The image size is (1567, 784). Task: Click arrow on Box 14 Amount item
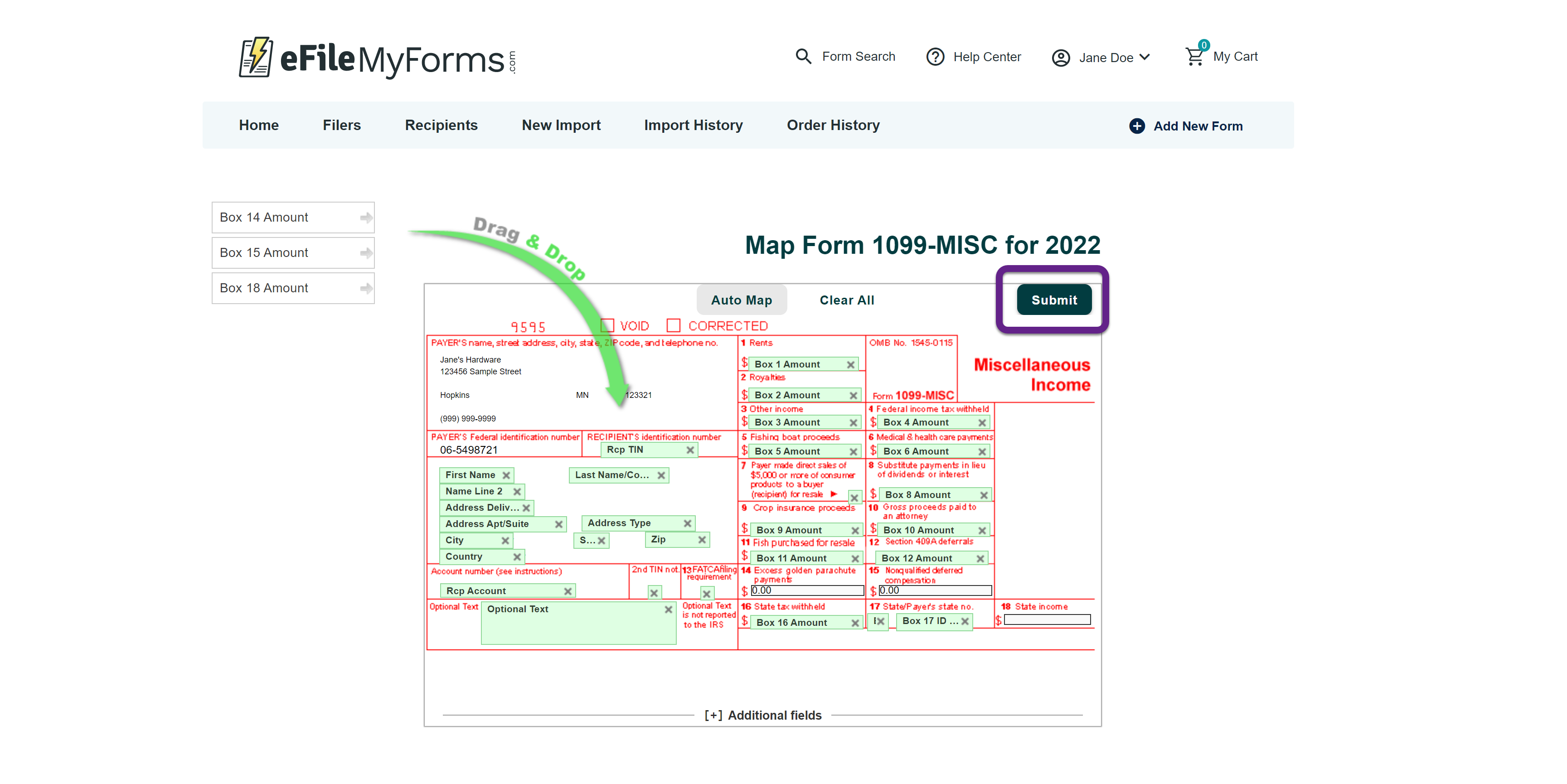366,218
